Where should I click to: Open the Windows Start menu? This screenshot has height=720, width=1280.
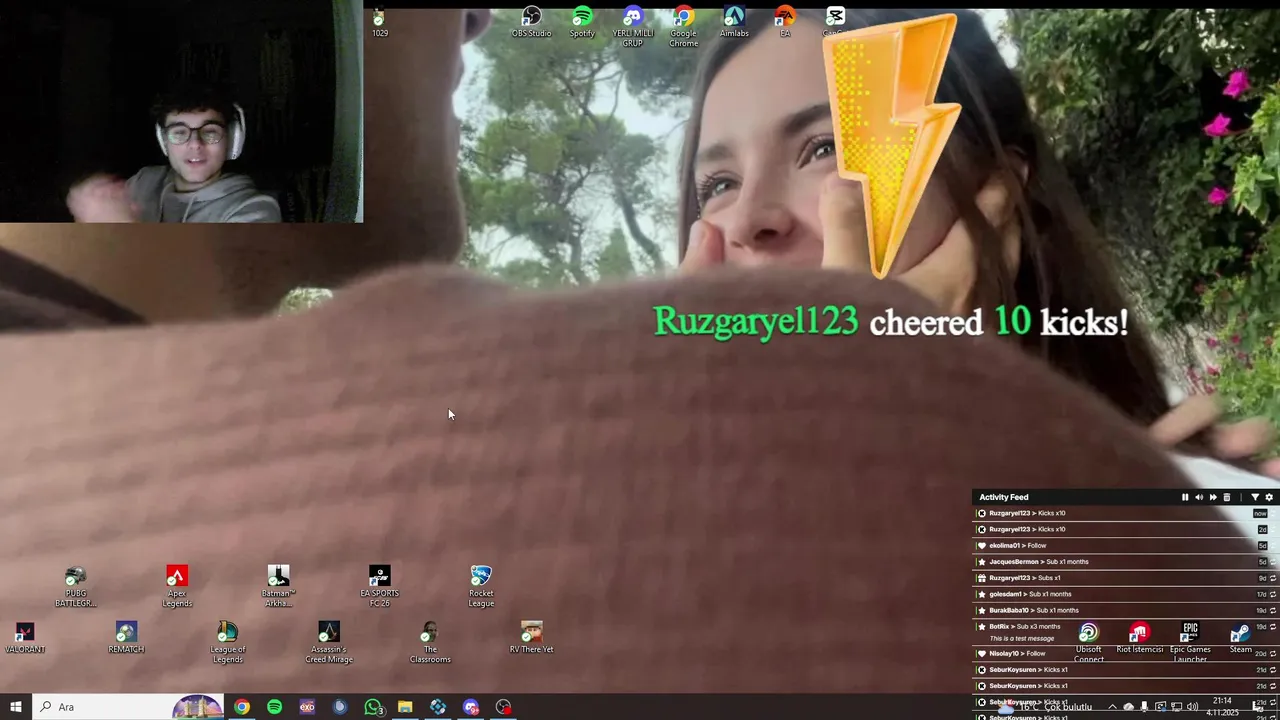16,707
